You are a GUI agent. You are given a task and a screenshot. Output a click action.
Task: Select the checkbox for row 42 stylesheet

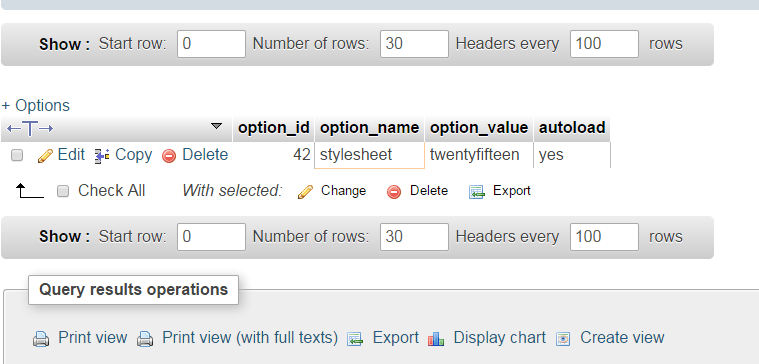17,155
